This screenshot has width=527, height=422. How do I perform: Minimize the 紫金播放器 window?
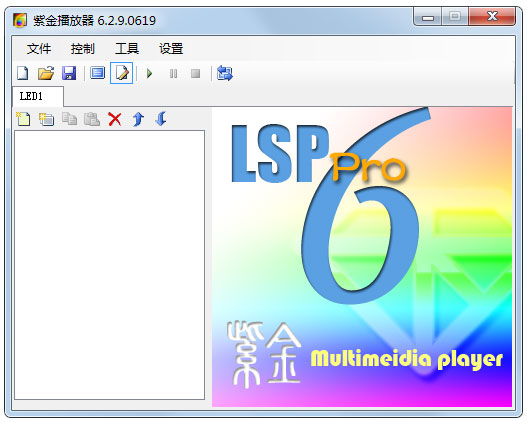428,17
